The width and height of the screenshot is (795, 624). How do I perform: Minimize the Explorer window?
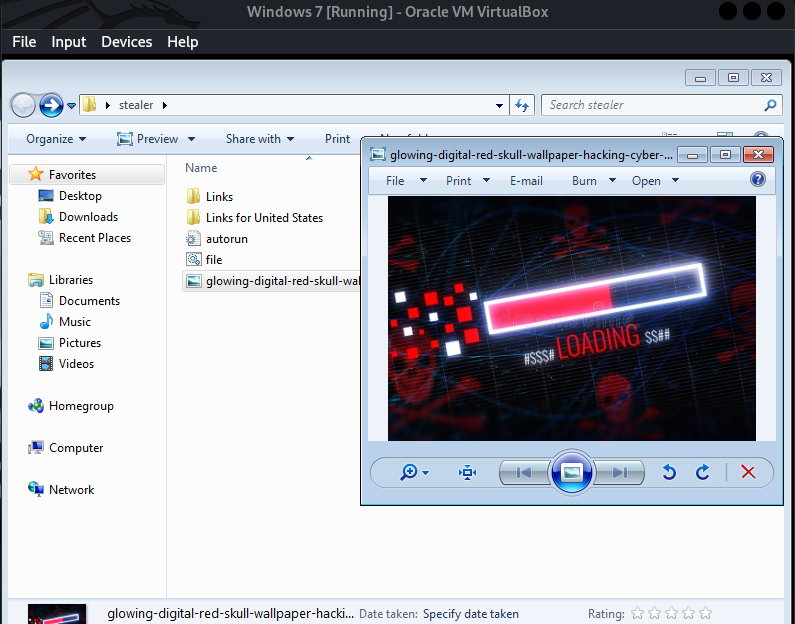[700, 78]
